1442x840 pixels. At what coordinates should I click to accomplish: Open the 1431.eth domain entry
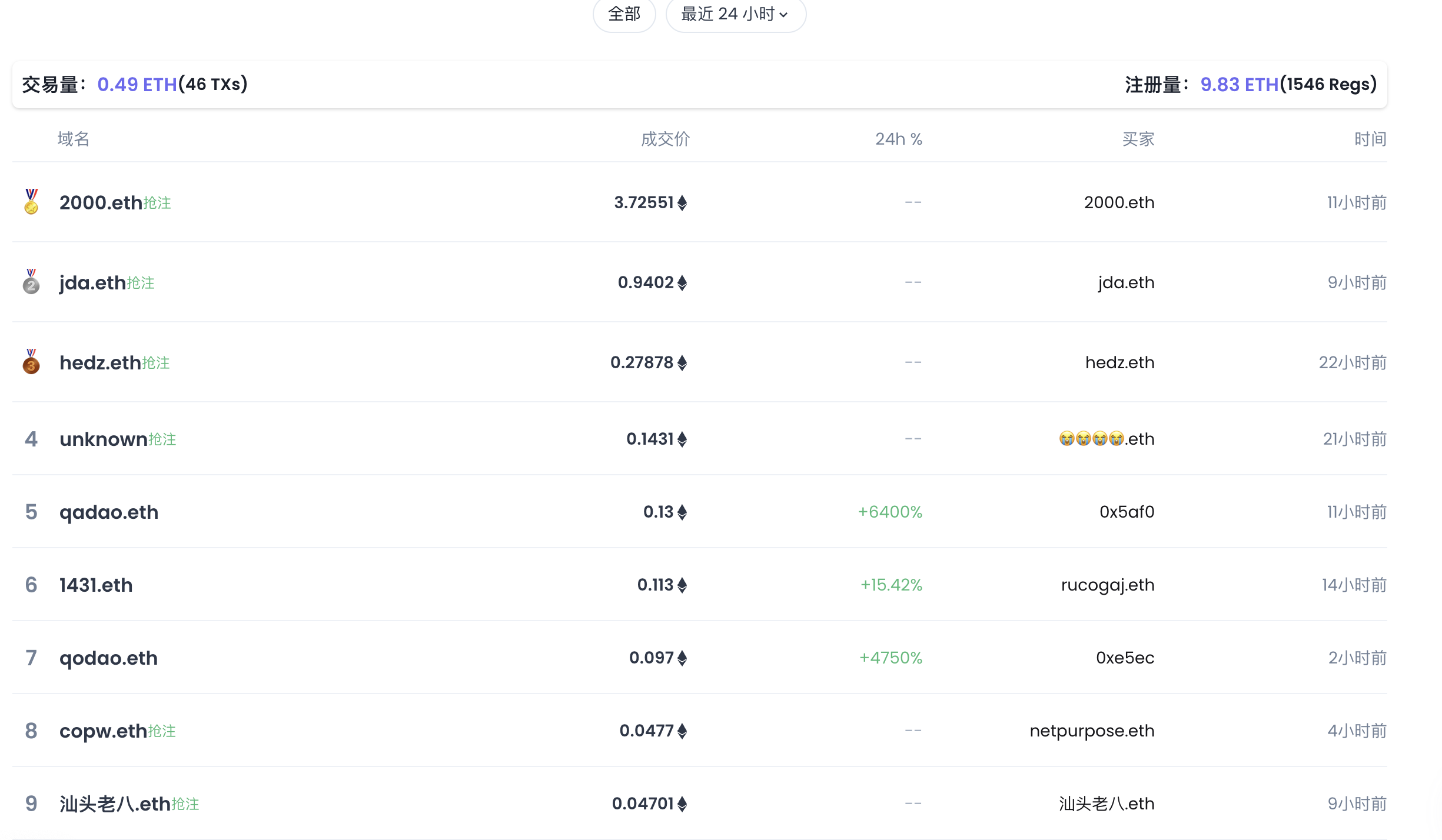(x=96, y=585)
